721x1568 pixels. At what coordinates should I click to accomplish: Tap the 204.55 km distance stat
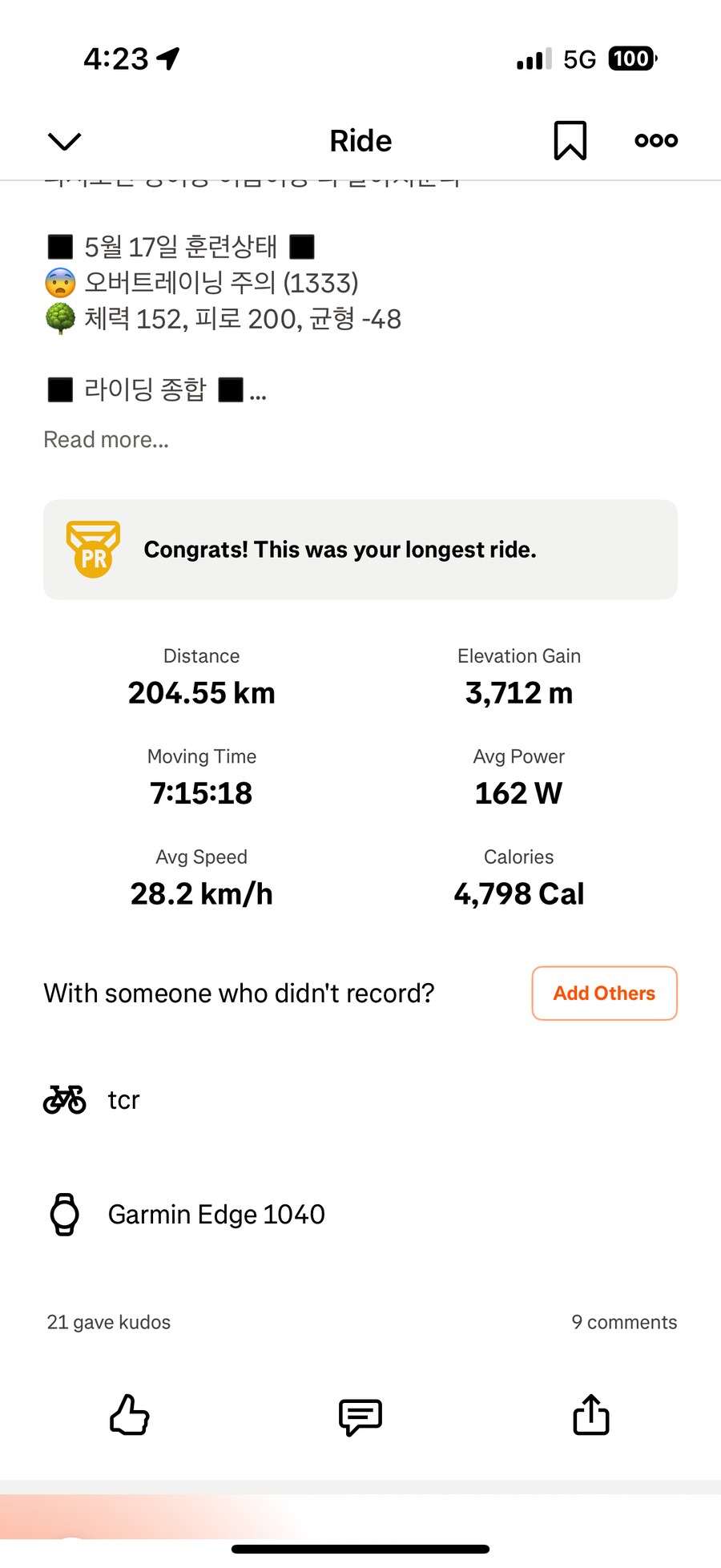tap(202, 692)
